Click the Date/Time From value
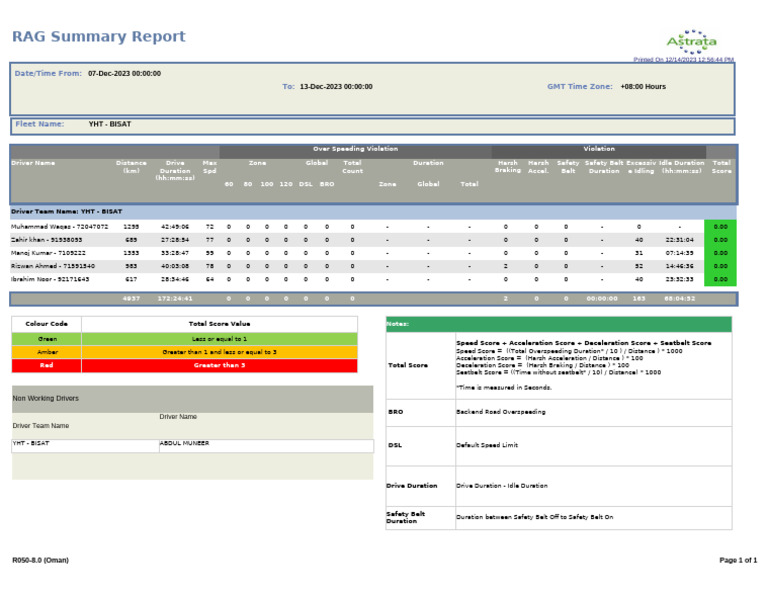This screenshot has width=768, height=594. [x=124, y=73]
